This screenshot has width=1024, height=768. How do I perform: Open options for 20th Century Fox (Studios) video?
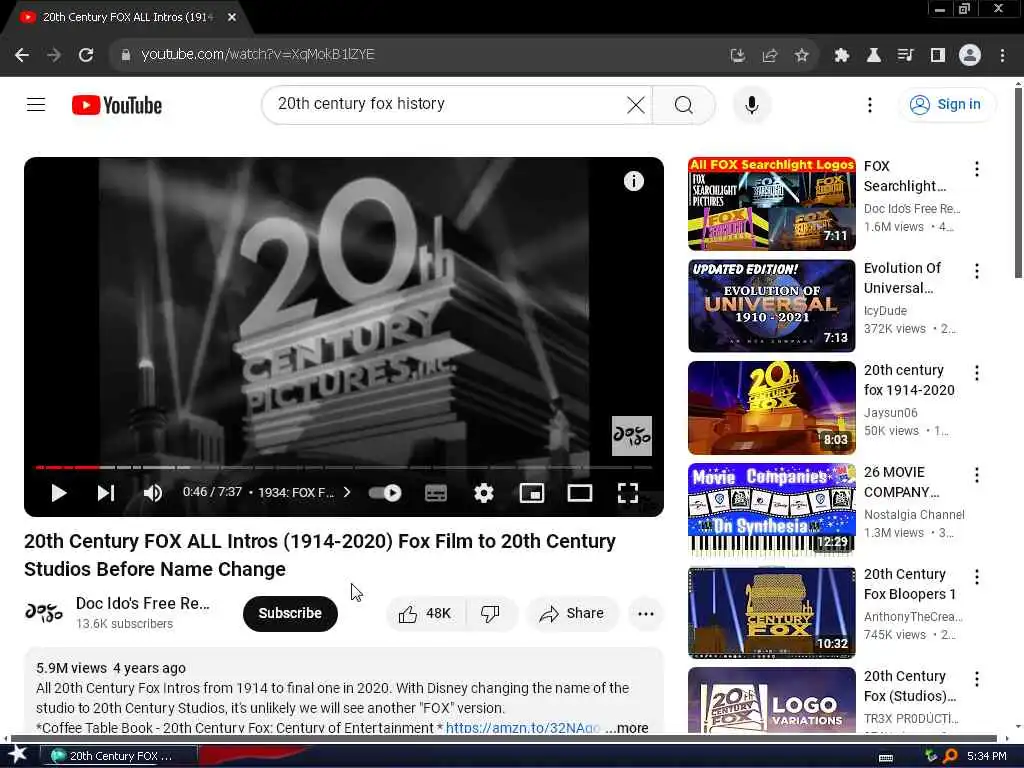tap(976, 679)
